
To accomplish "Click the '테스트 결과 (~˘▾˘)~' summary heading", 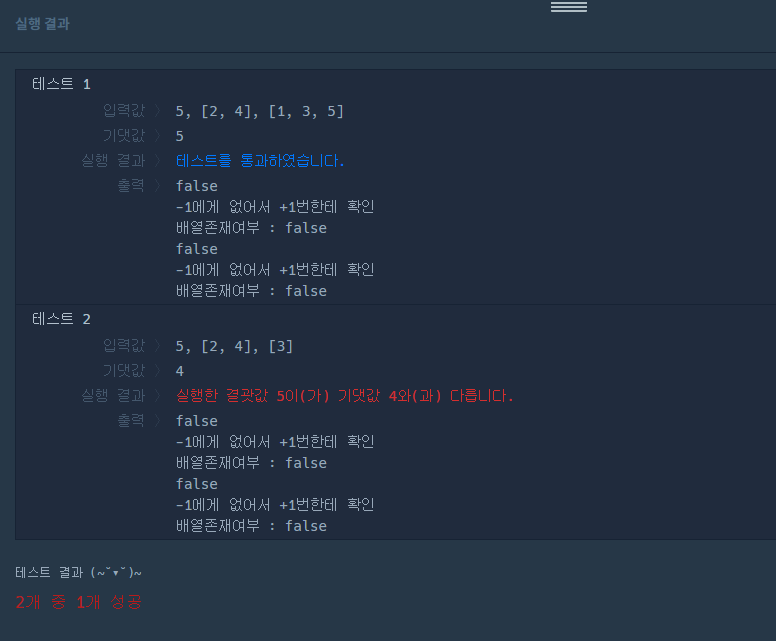I will point(78,573).
